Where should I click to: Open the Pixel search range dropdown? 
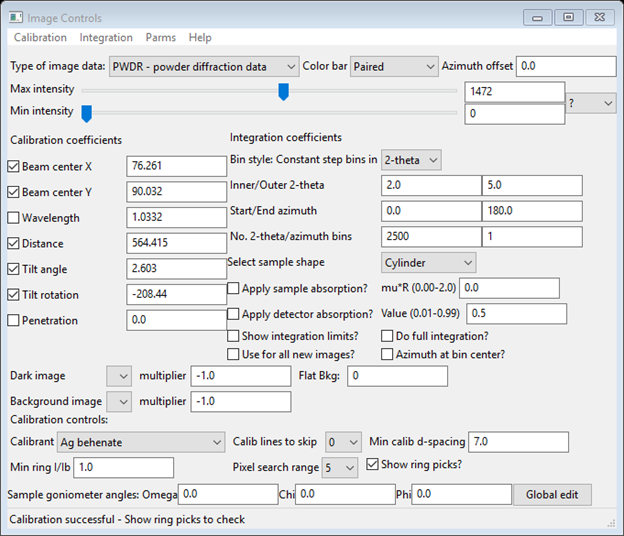[340, 468]
